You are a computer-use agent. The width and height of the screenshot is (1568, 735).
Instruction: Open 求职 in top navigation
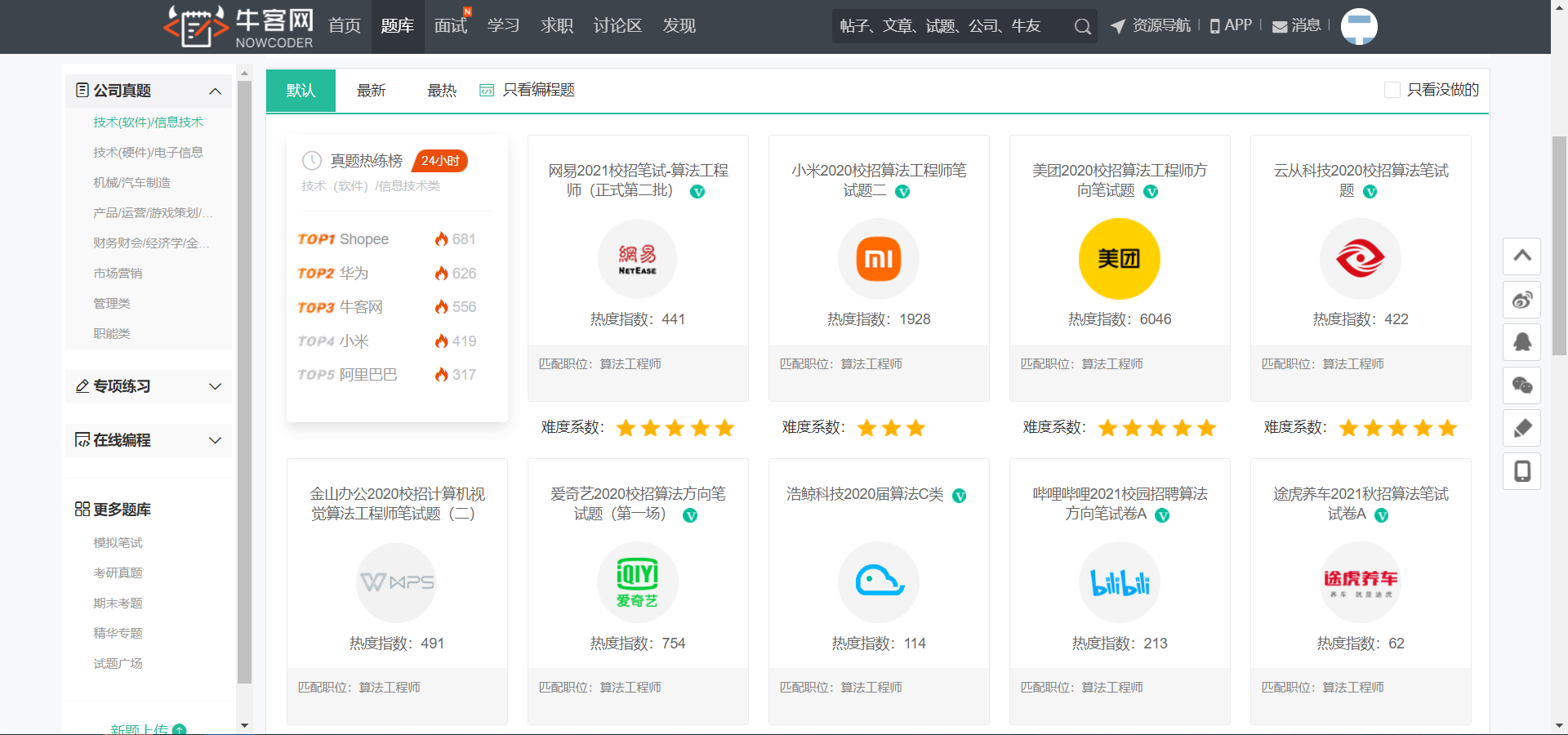[x=557, y=26]
